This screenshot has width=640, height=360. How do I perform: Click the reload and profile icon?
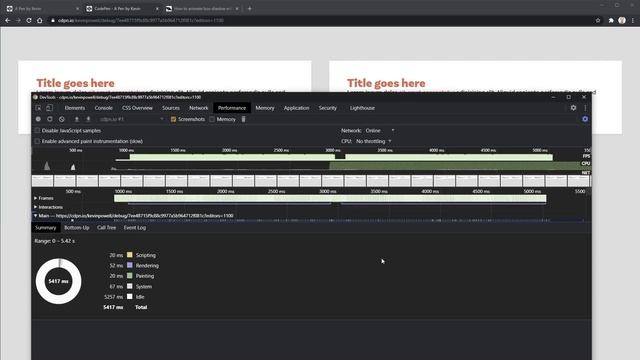coord(50,119)
